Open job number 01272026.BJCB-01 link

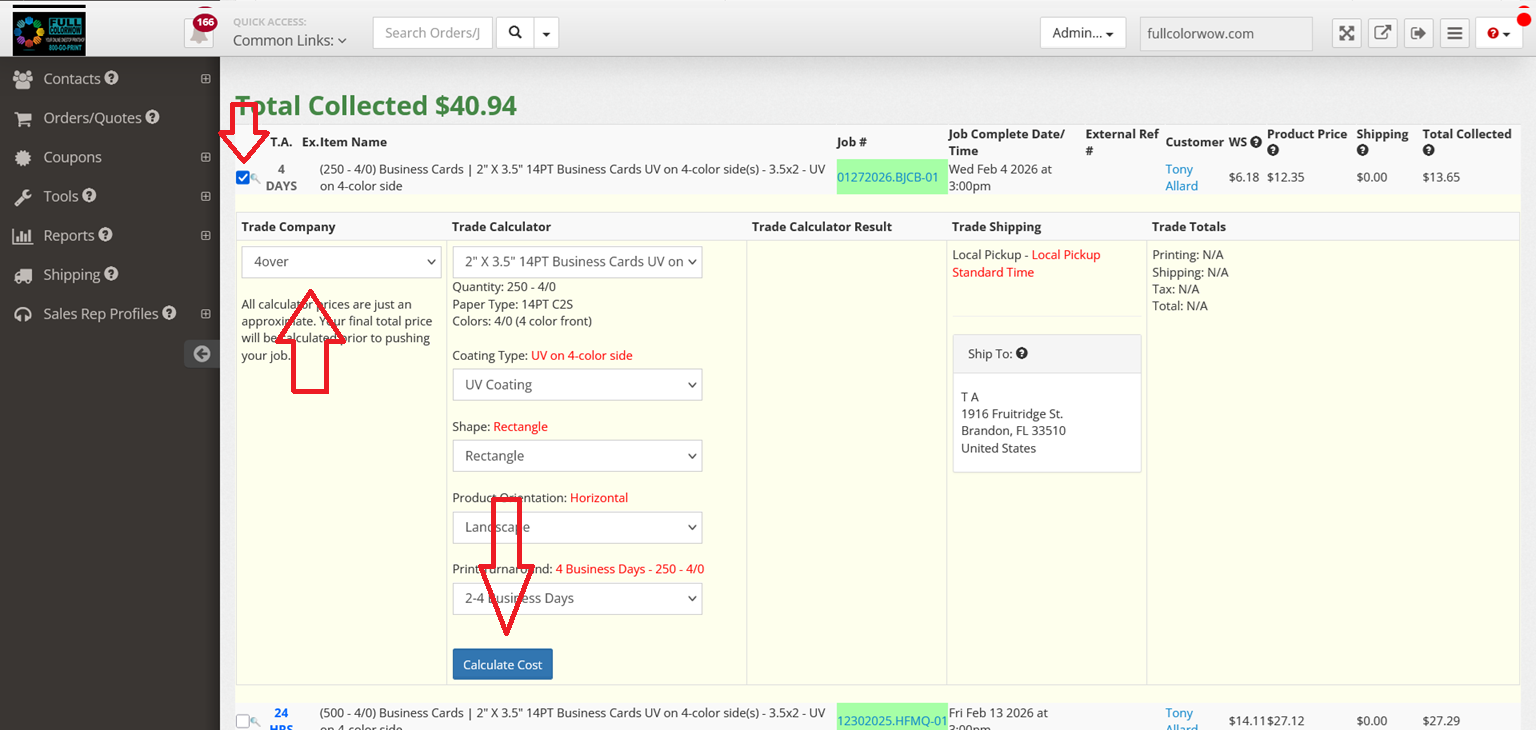pyautogui.click(x=888, y=178)
